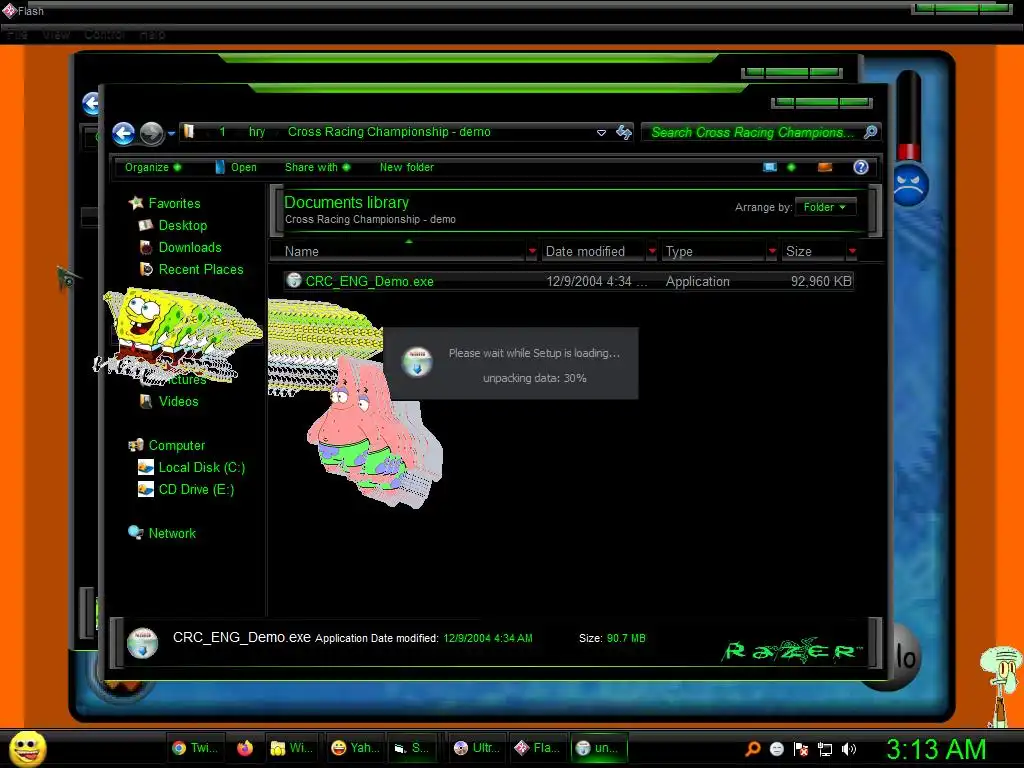The image size is (1024, 768).
Task: Change view using the view icon
Action: coord(770,167)
